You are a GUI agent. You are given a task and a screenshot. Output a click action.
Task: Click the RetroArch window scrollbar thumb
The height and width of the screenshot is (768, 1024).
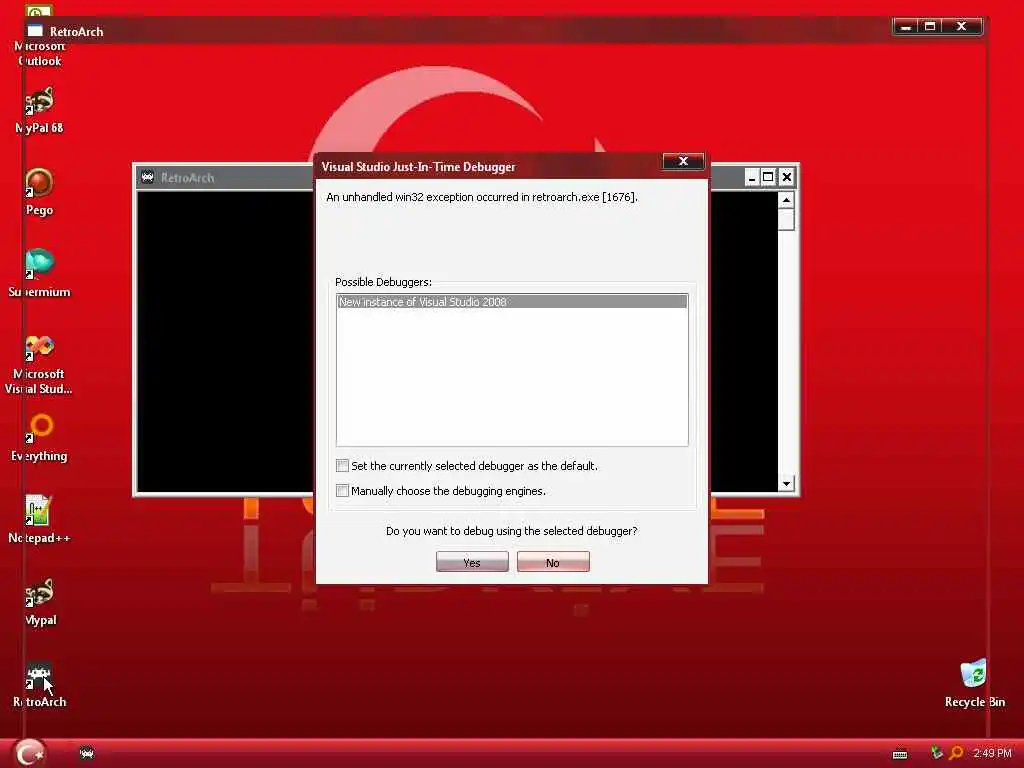click(786, 219)
